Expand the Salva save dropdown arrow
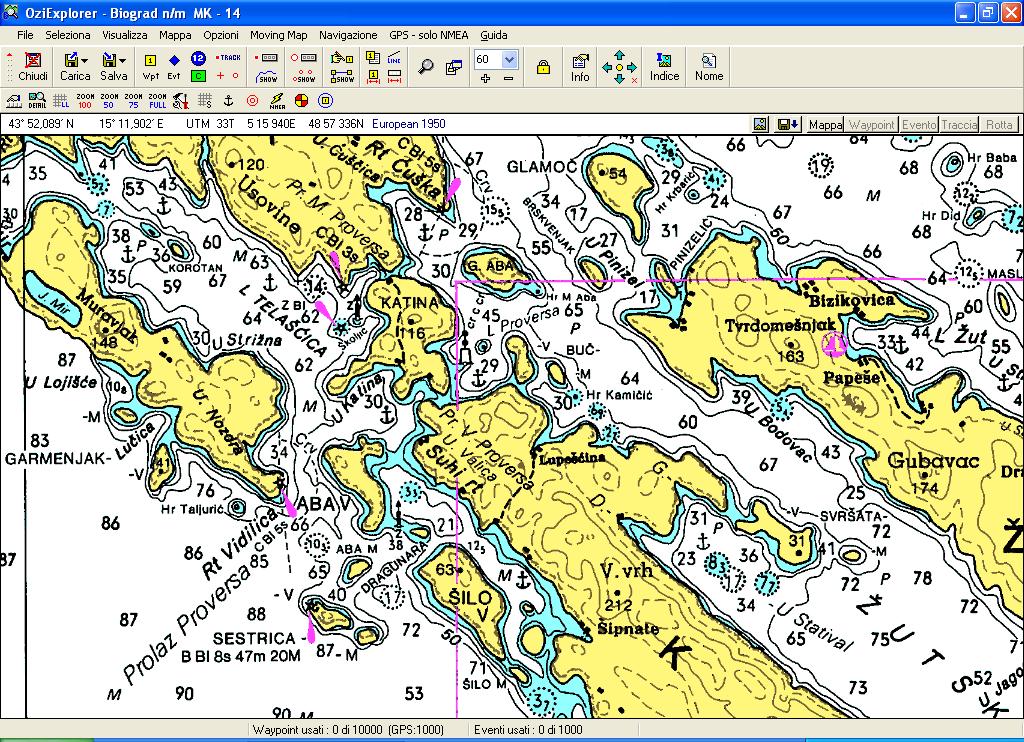The width and height of the screenshot is (1024, 742). coord(123,60)
